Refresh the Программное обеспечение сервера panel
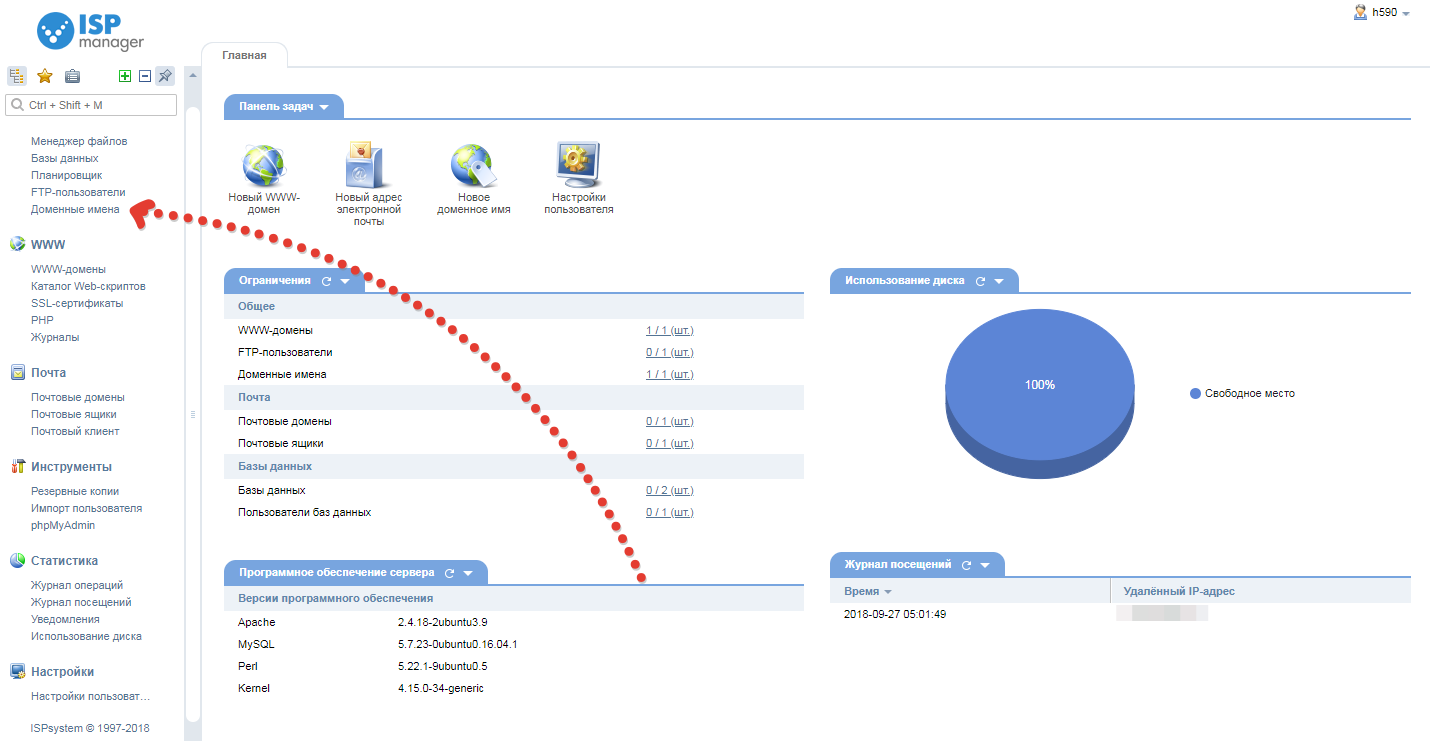Screen dimensions: 1430x741 (x=449, y=573)
